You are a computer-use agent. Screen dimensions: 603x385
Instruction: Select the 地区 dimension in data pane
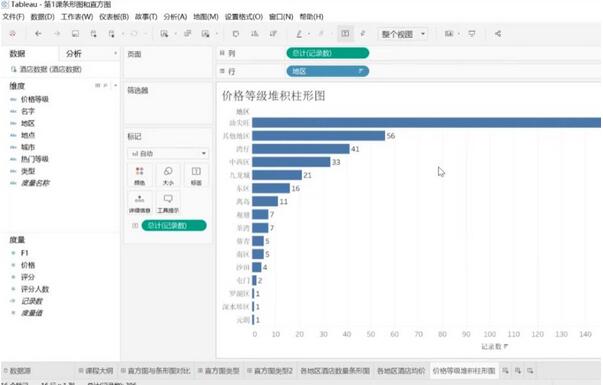(x=28, y=123)
